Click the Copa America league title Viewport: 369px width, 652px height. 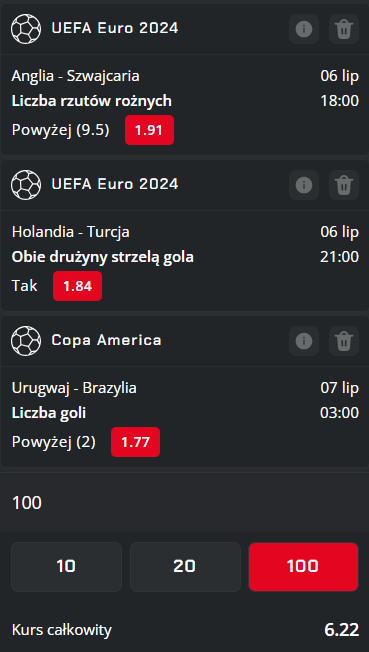pyautogui.click(x=106, y=341)
